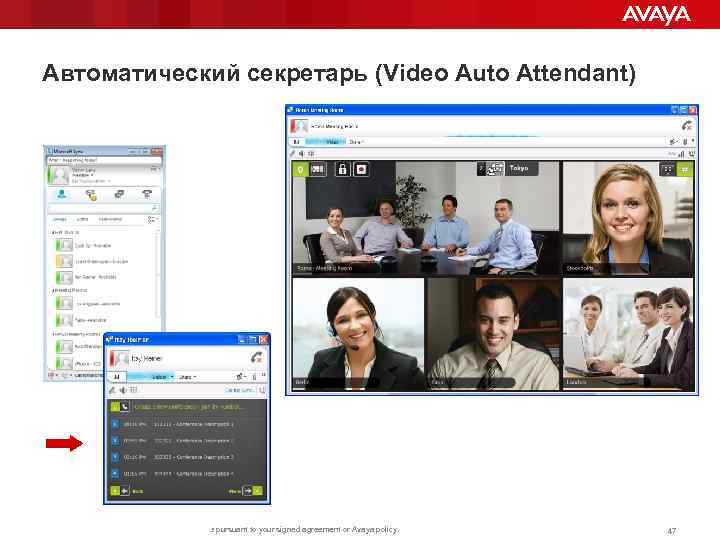Image resolution: width=720 pixels, height=540 pixels.
Task: Open the dial pad in small call window
Action: click(x=133, y=390)
